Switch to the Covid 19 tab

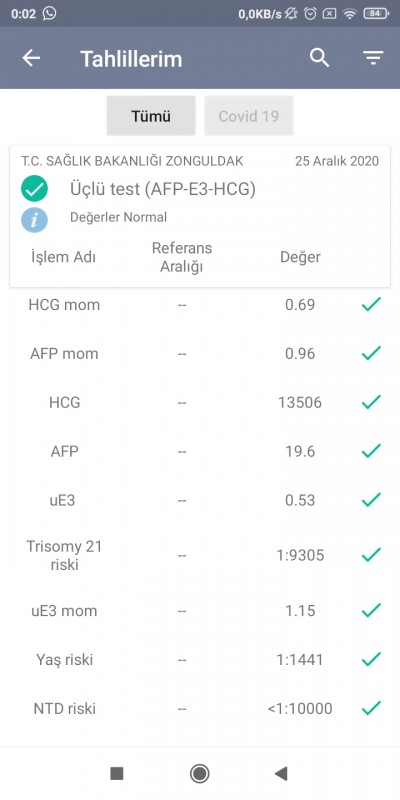[249, 116]
